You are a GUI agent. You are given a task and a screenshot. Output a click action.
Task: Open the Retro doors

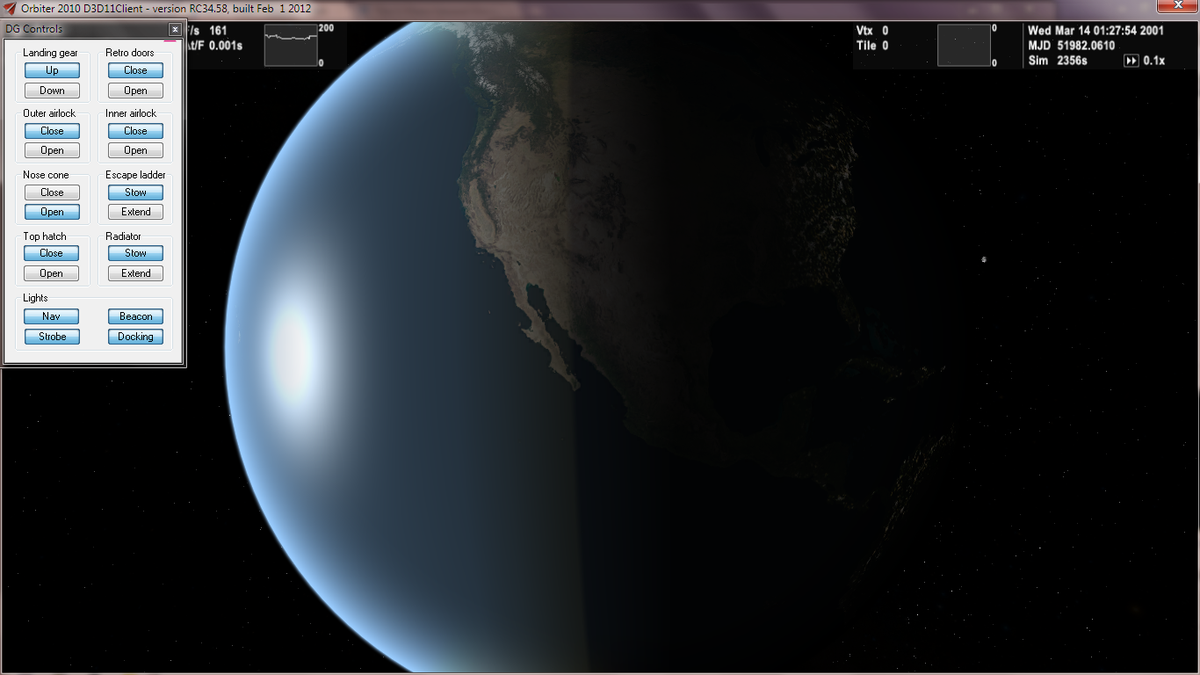tap(136, 90)
